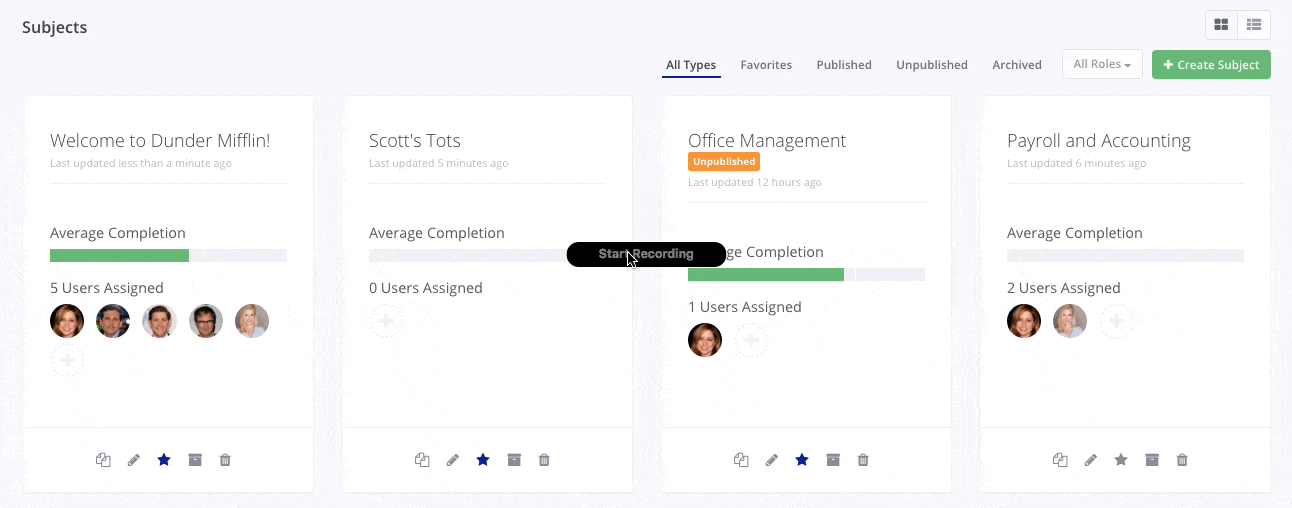Archive the Payroll and Accounting subject
The width and height of the screenshot is (1292, 508).
coord(1152,460)
